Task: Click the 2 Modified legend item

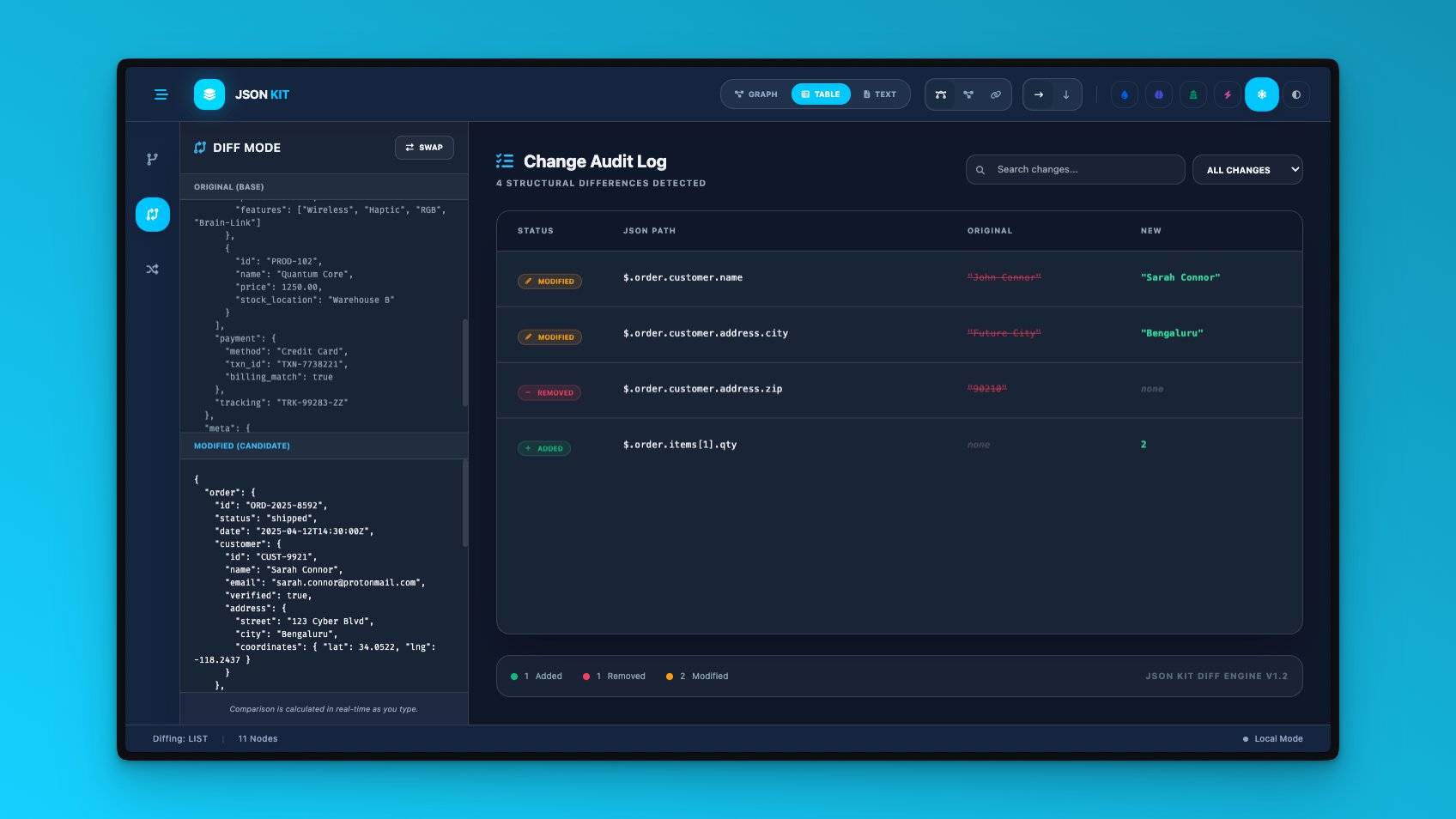Action: [x=697, y=676]
